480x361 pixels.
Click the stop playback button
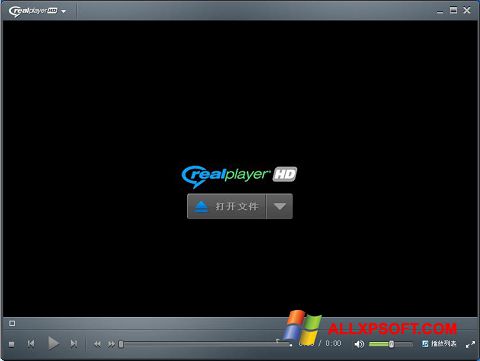(x=11, y=344)
